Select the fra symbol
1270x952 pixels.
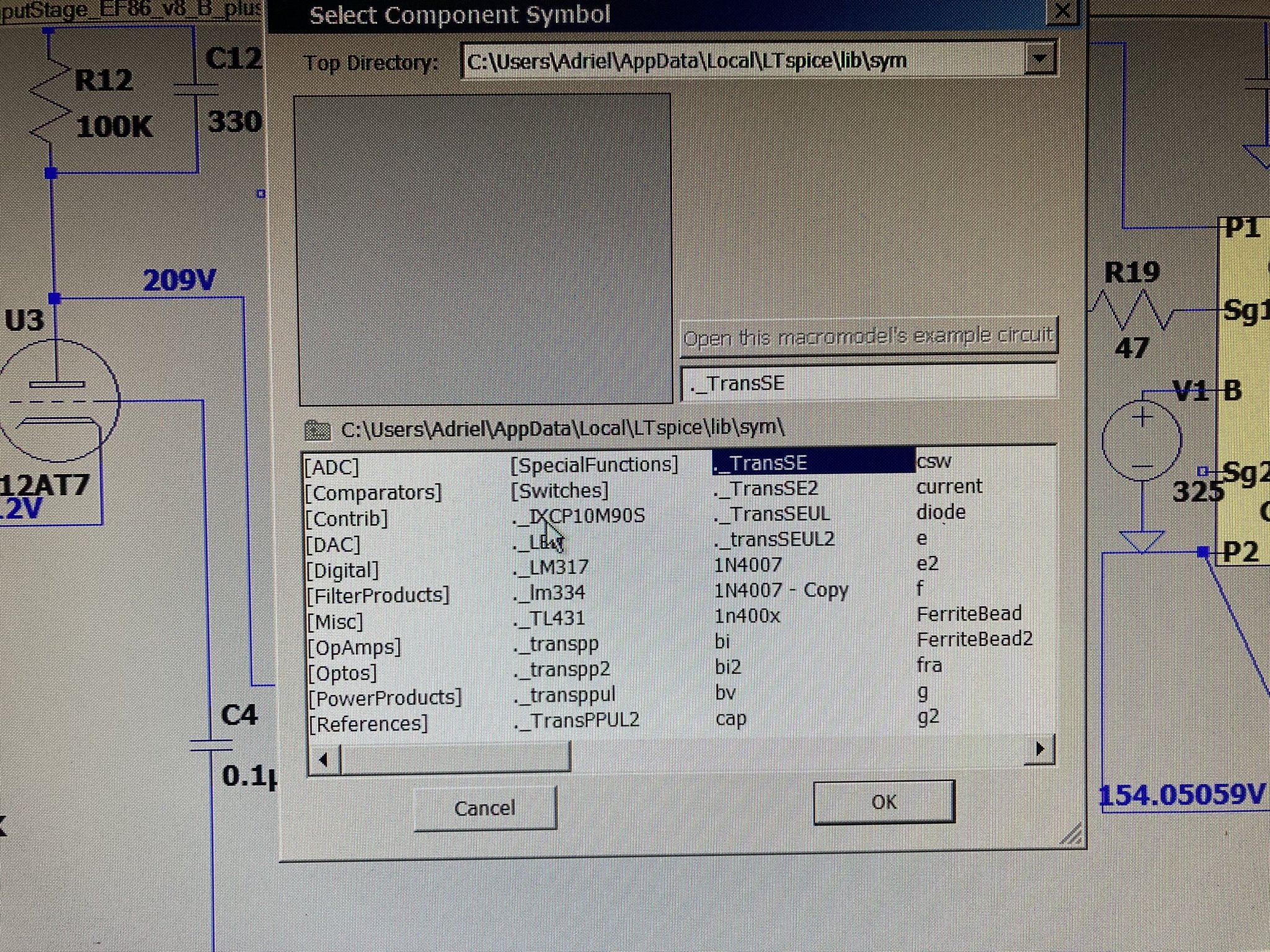tap(929, 666)
